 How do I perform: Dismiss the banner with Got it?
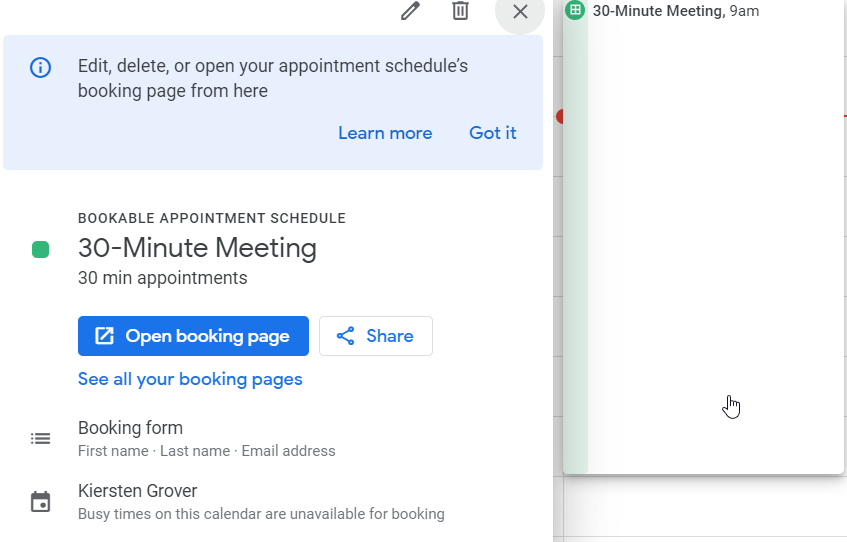coord(492,133)
